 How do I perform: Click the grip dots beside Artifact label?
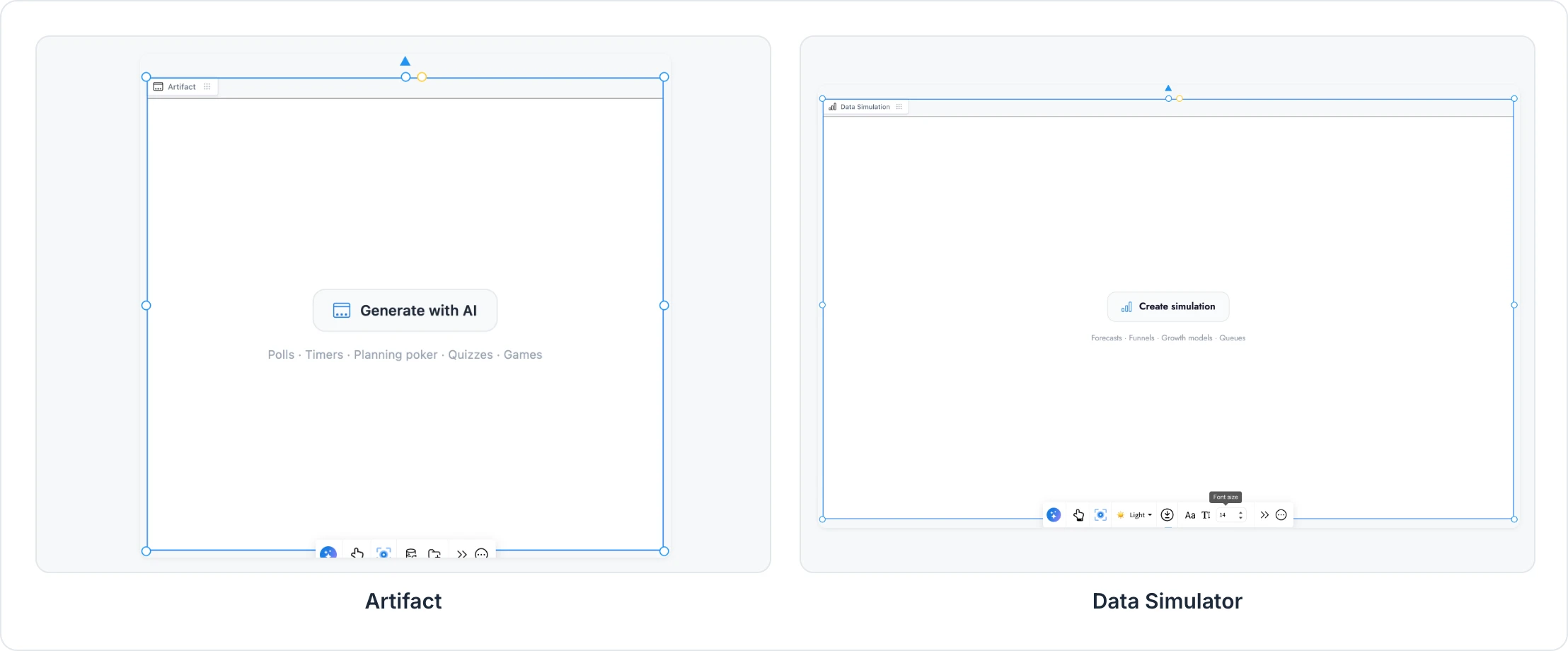(207, 87)
